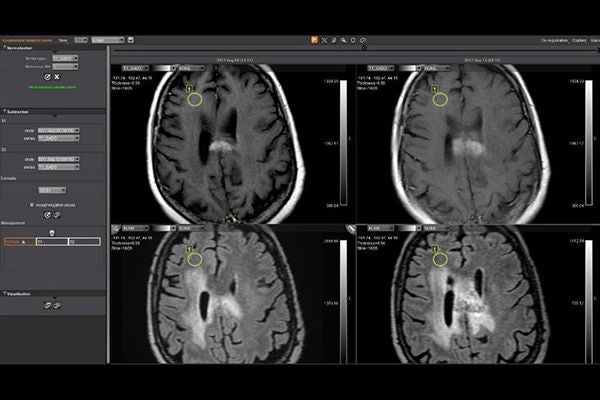This screenshot has height=400, width=600.
Task: Click the S1 column header in the Management table
Action: click(52, 242)
